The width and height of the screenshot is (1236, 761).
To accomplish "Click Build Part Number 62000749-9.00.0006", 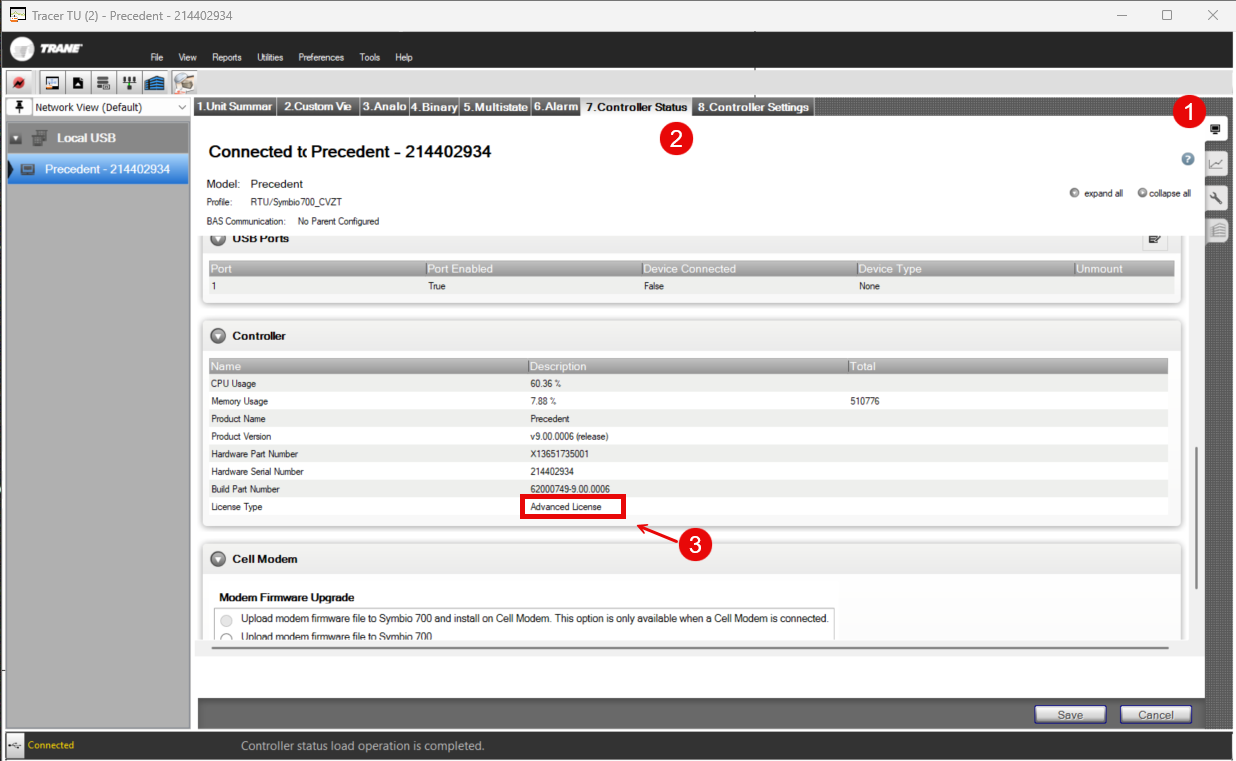I will point(570,489).
